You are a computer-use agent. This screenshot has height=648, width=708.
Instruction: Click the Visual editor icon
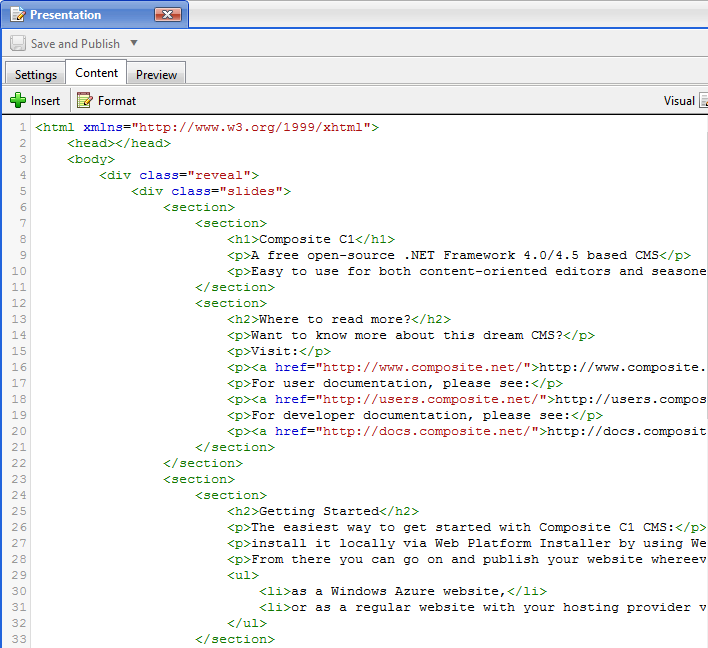[x=703, y=100]
